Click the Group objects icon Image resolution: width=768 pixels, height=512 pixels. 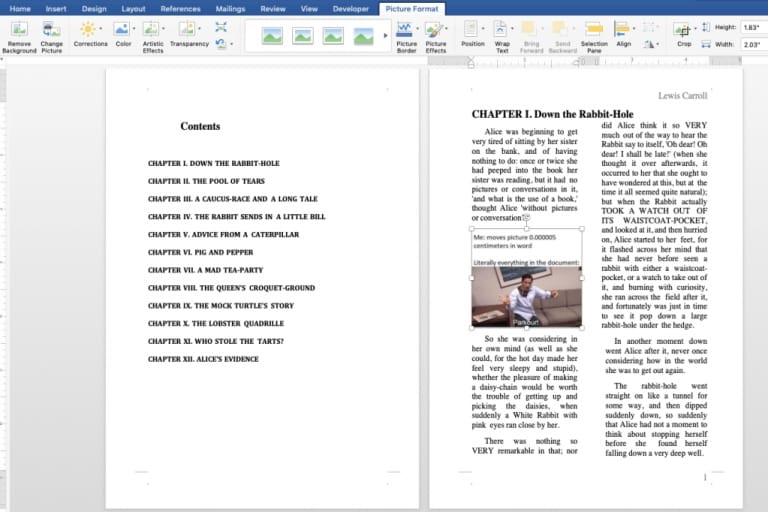tap(649, 27)
